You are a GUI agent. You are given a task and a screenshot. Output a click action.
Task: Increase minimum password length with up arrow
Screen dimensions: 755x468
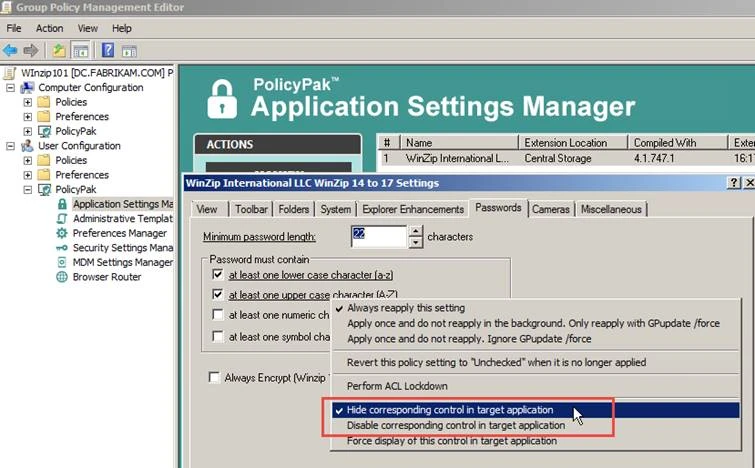(416, 231)
